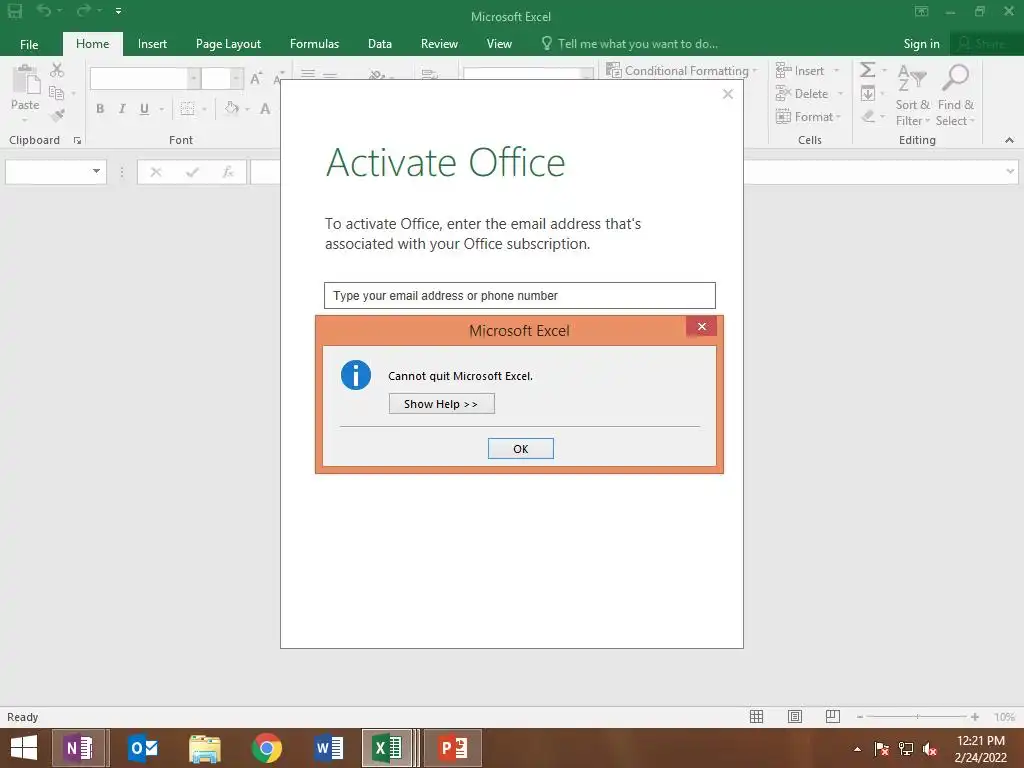Click the Cancel X formula bar icon
Viewport: 1024px width, 768px height.
tap(155, 172)
